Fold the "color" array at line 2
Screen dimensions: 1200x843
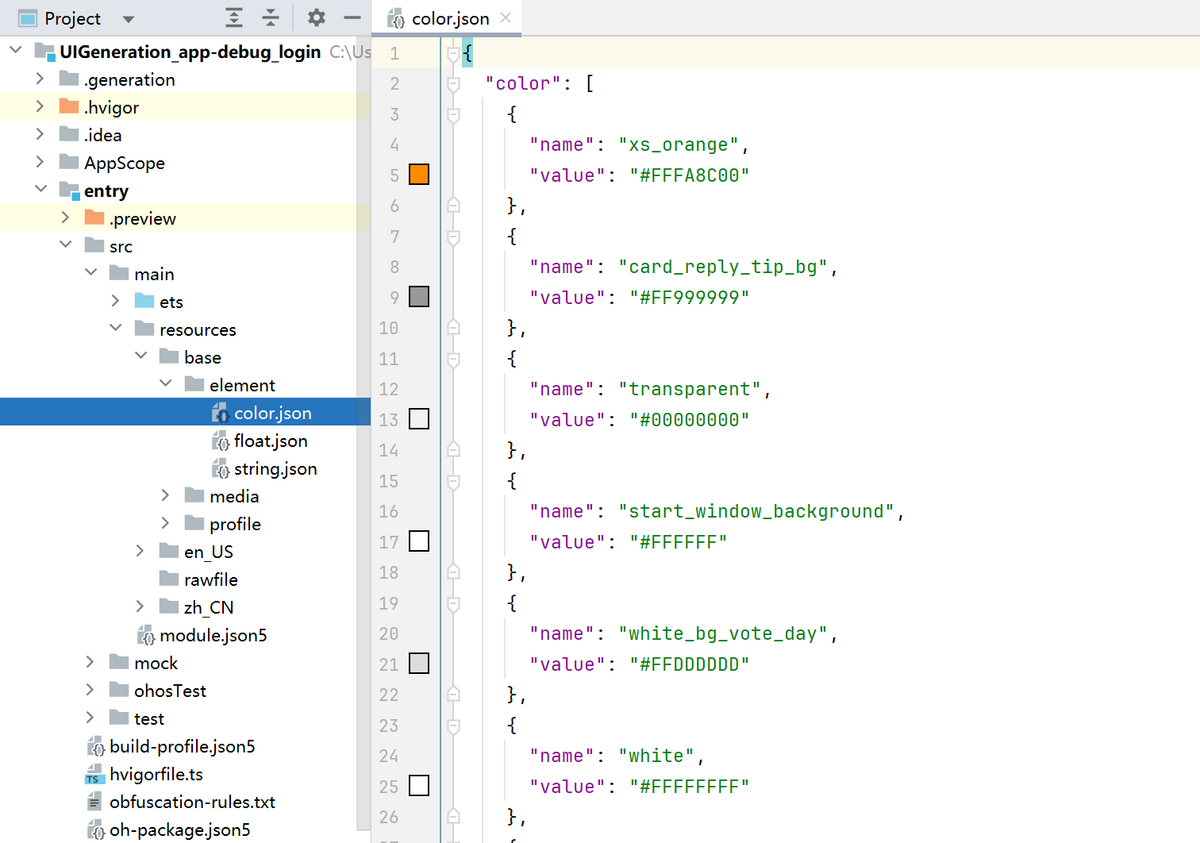(x=453, y=84)
